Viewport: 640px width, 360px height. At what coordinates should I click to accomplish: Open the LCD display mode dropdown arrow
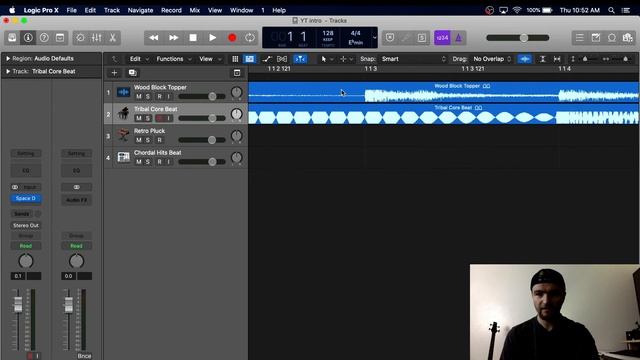pos(374,38)
